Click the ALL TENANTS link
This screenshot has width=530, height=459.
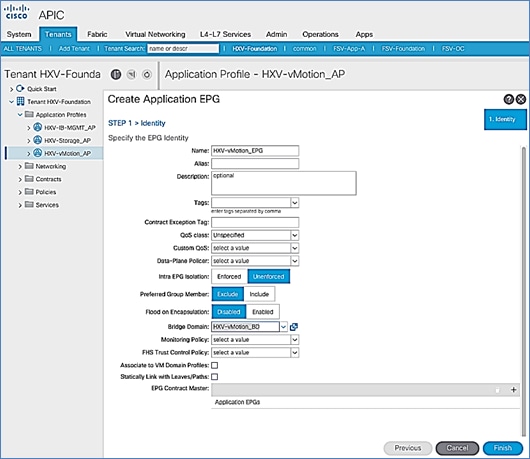point(23,49)
